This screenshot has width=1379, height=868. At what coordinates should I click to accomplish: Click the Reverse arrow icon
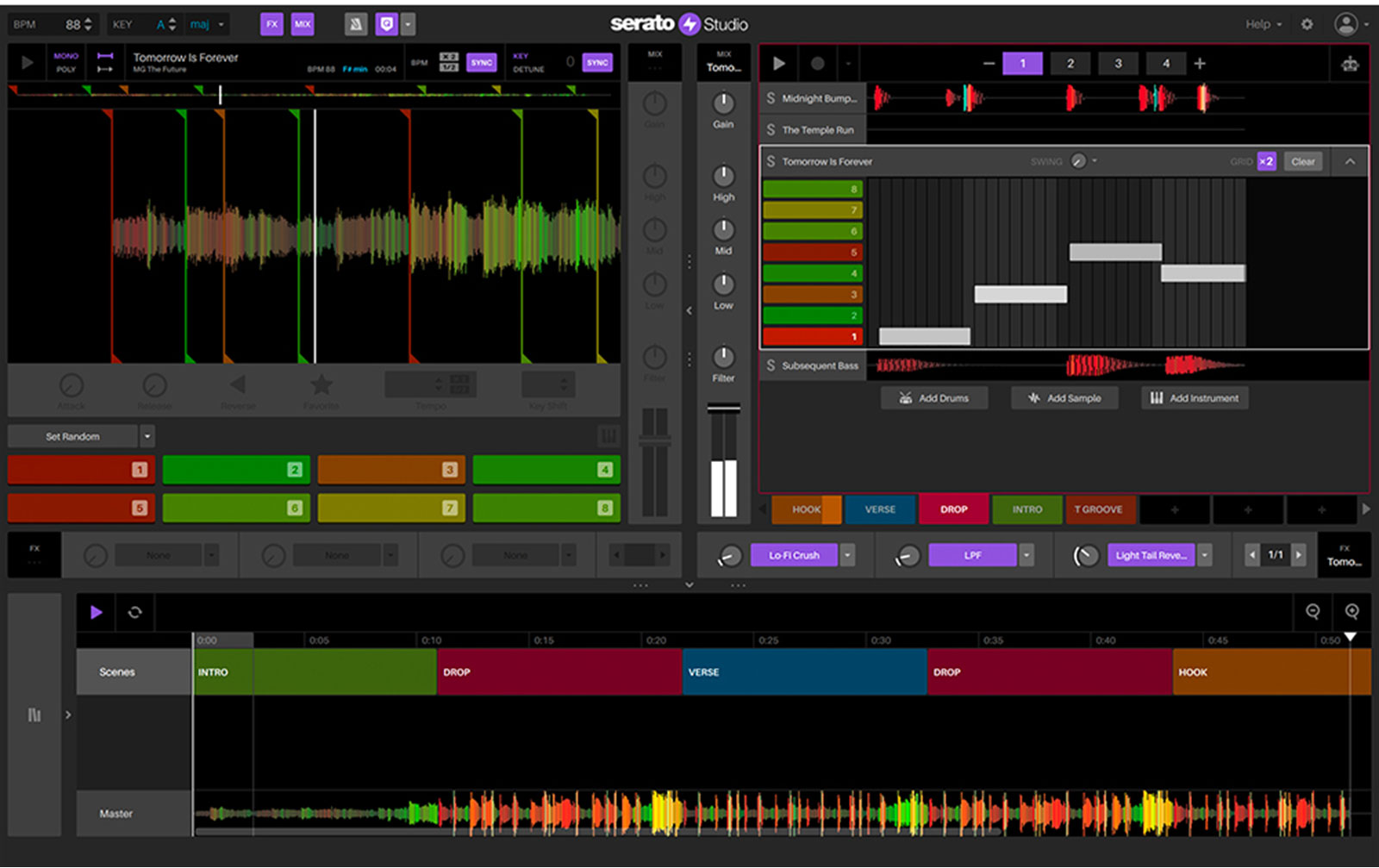click(238, 384)
